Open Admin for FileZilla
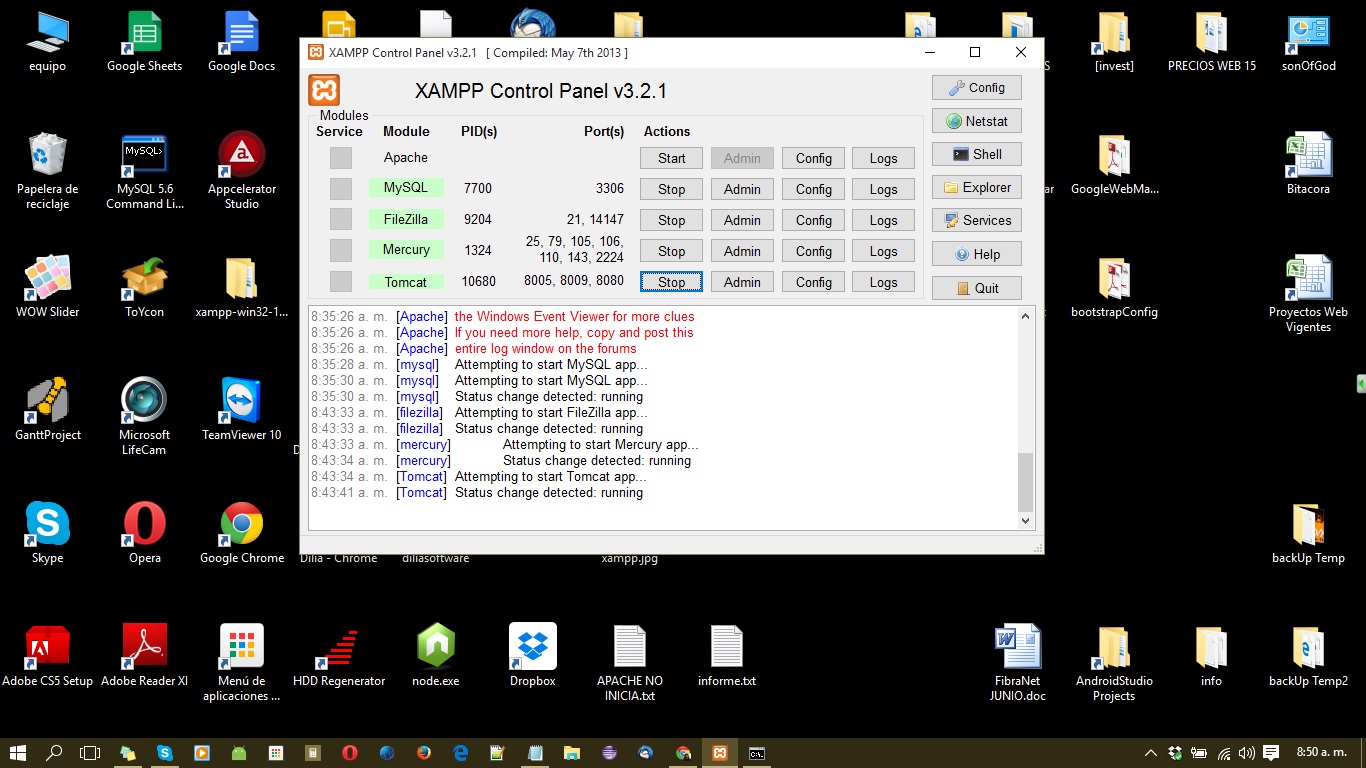Image resolution: width=1366 pixels, height=768 pixels. (742, 220)
